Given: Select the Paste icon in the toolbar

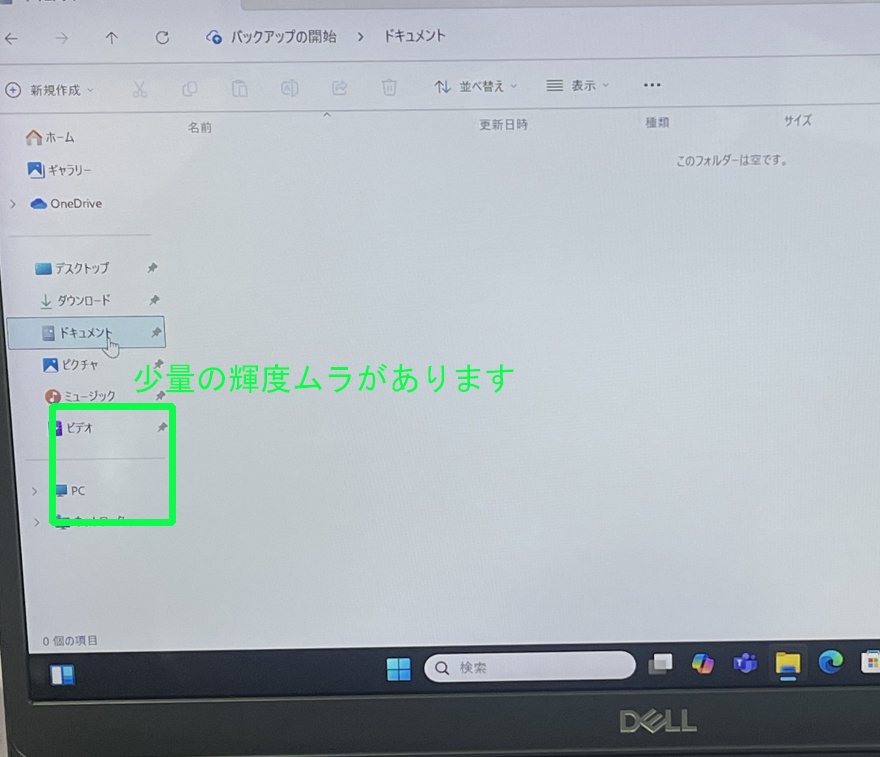Looking at the screenshot, I should click(240, 88).
